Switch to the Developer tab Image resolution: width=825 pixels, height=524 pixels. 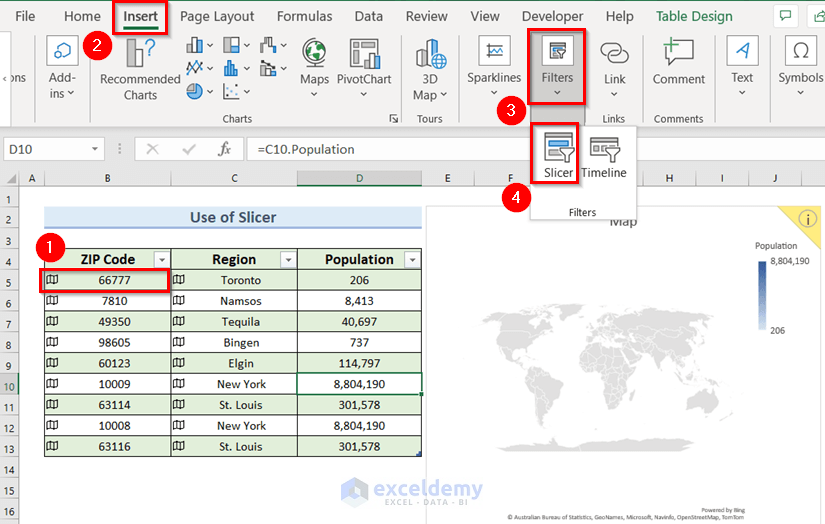(552, 16)
